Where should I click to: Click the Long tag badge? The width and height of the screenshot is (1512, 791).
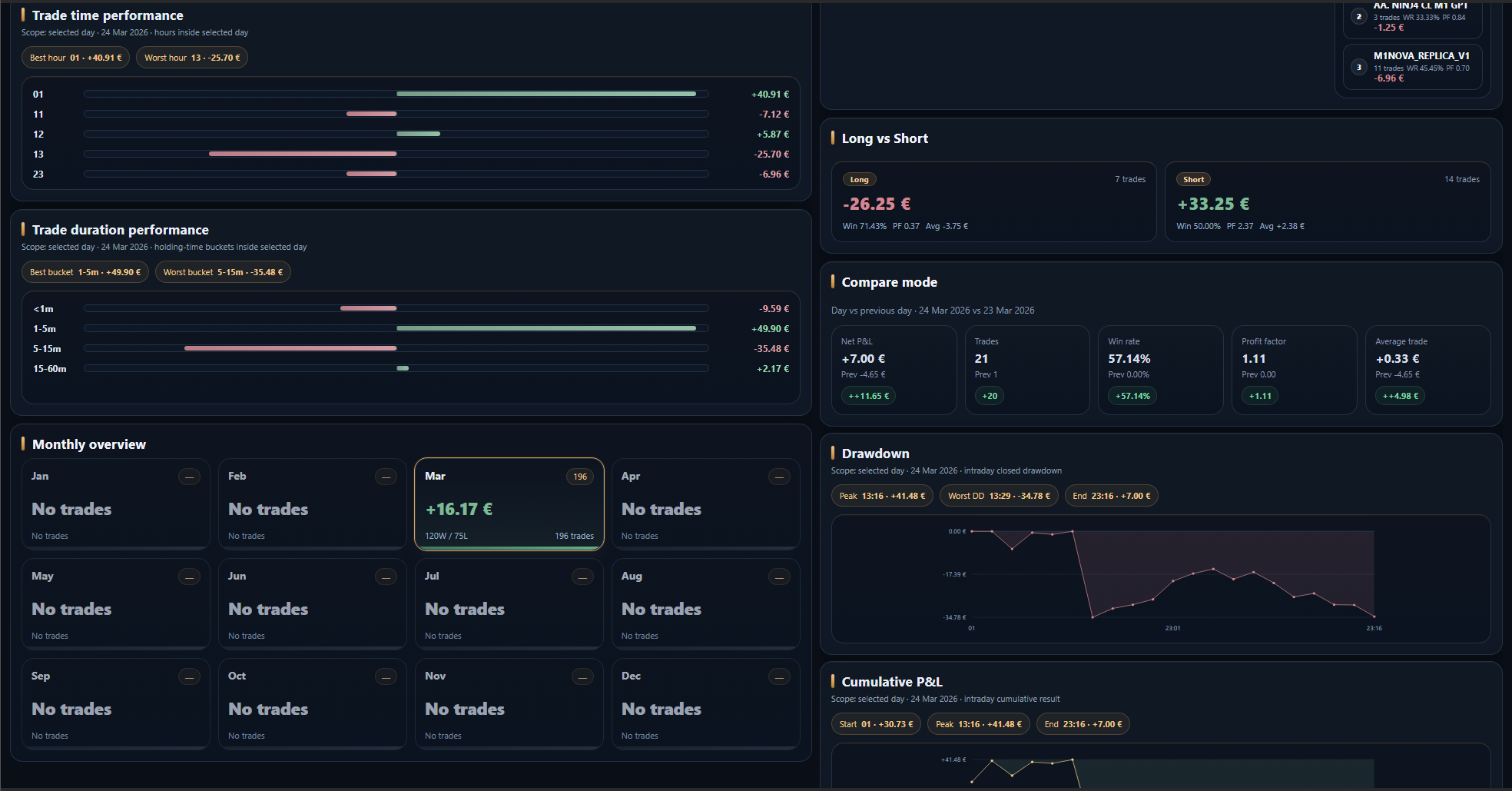859,180
